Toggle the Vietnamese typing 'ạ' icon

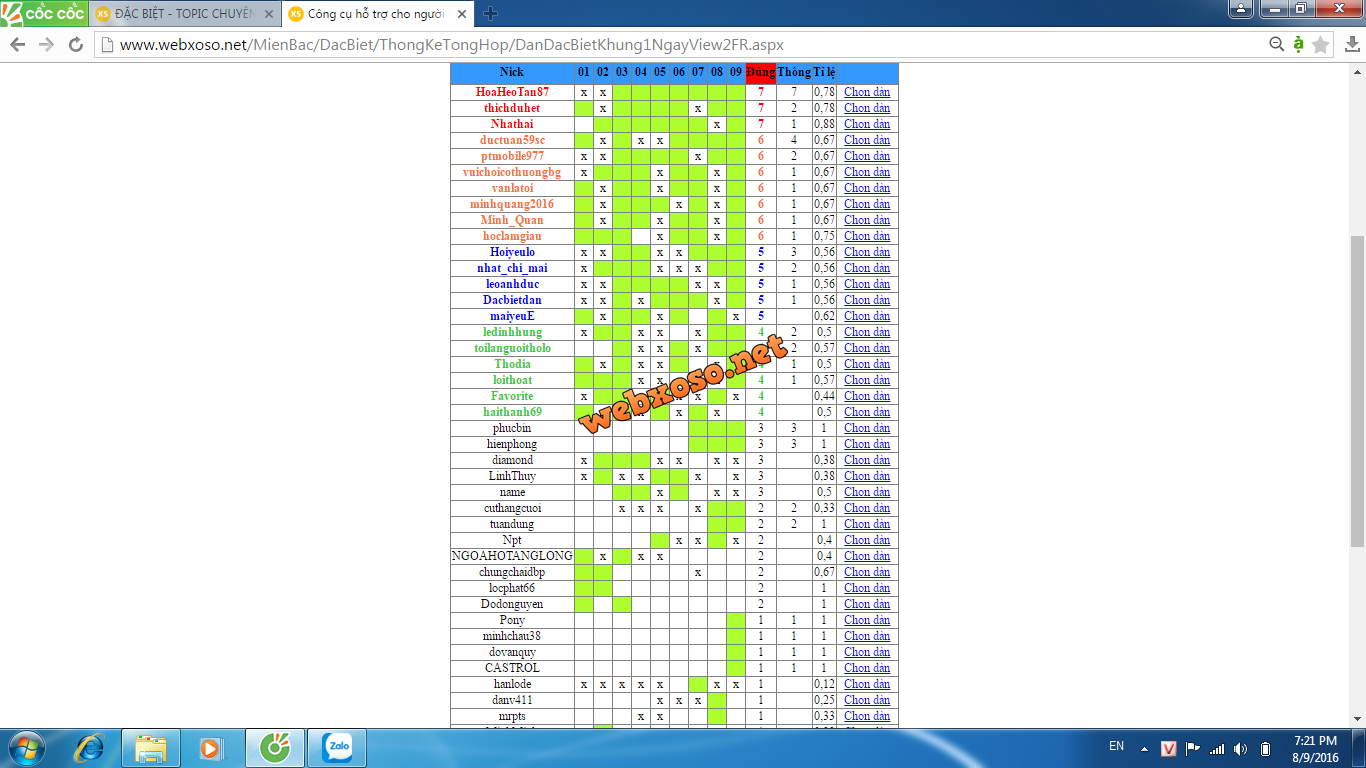tap(1298, 44)
